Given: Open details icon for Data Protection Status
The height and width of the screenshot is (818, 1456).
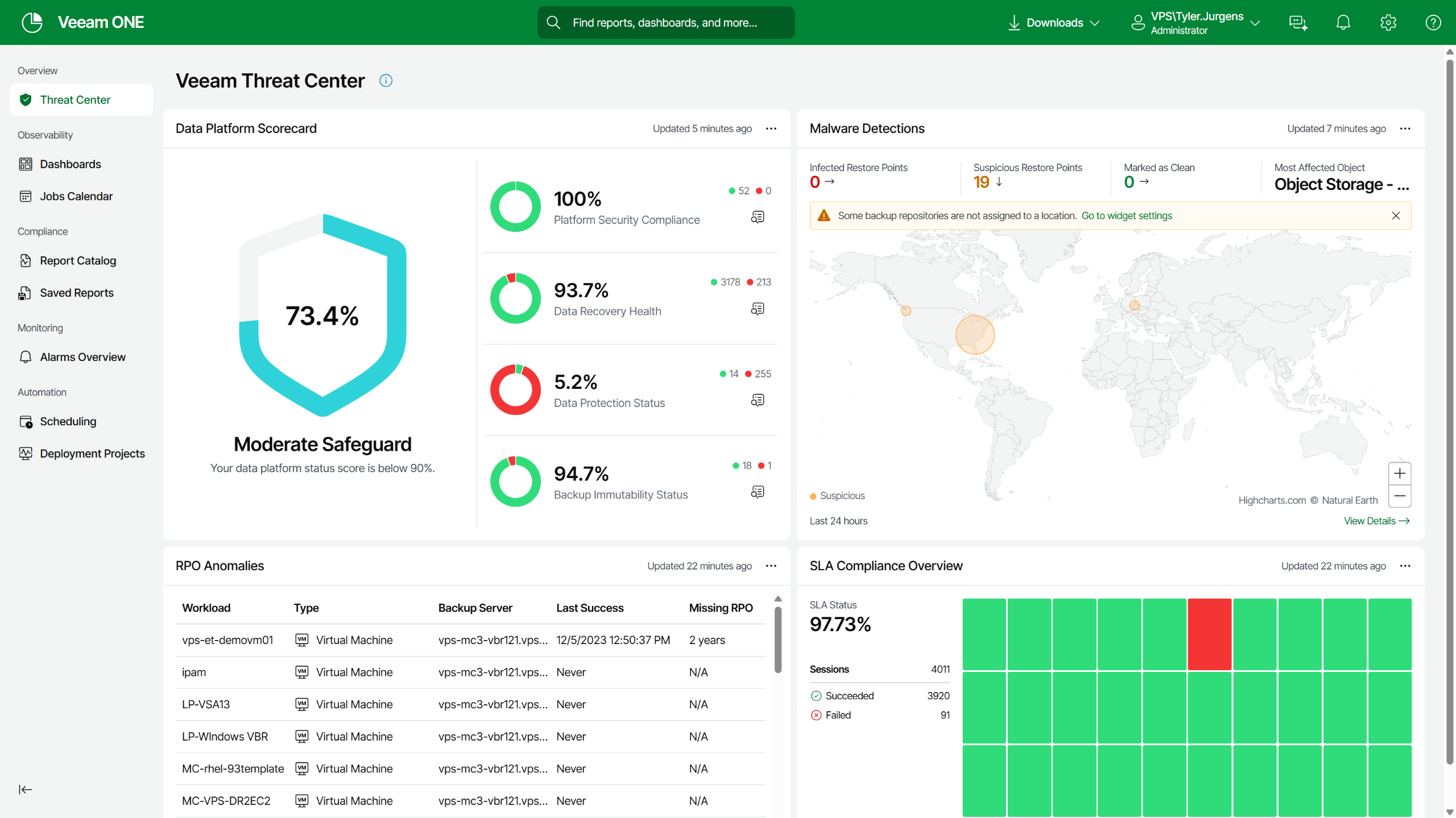Looking at the screenshot, I should [758, 400].
